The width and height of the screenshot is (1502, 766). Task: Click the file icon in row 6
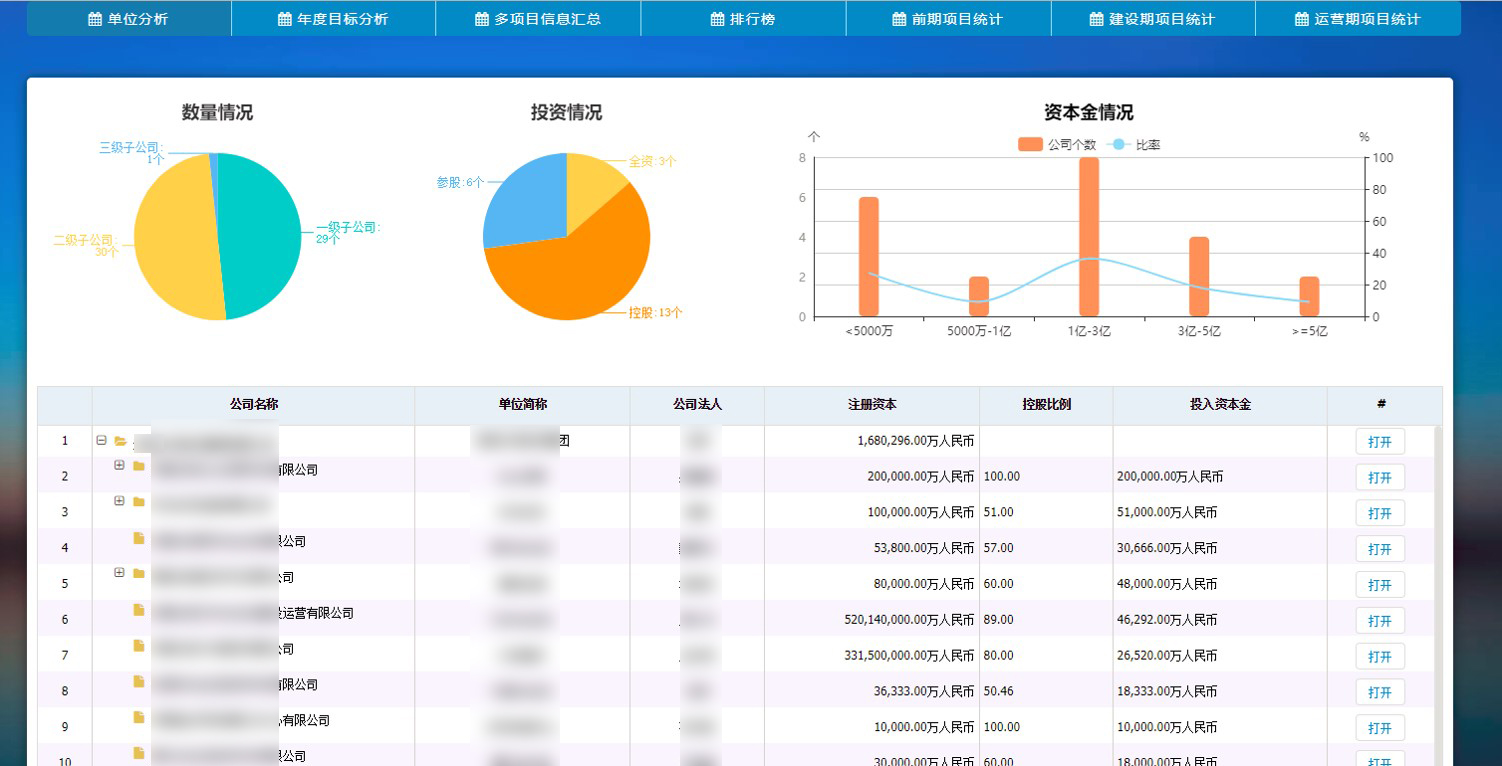pos(139,609)
